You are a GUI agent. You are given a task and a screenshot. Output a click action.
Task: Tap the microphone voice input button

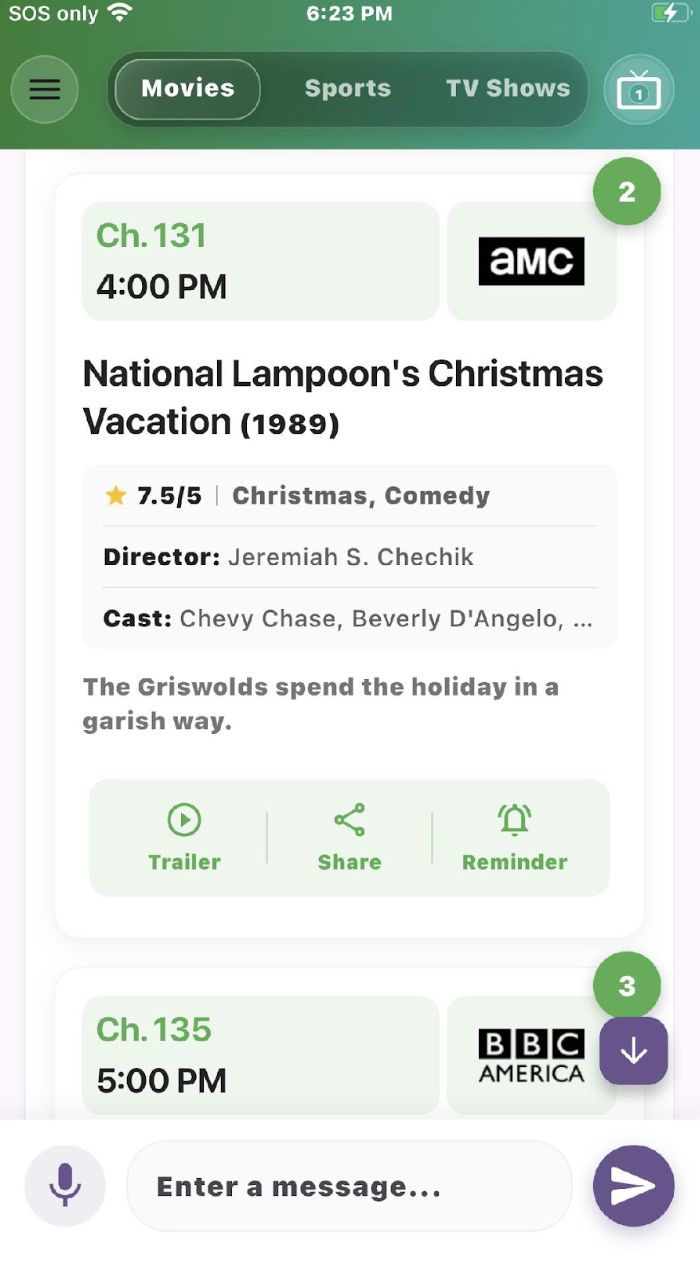pyautogui.click(x=65, y=1186)
